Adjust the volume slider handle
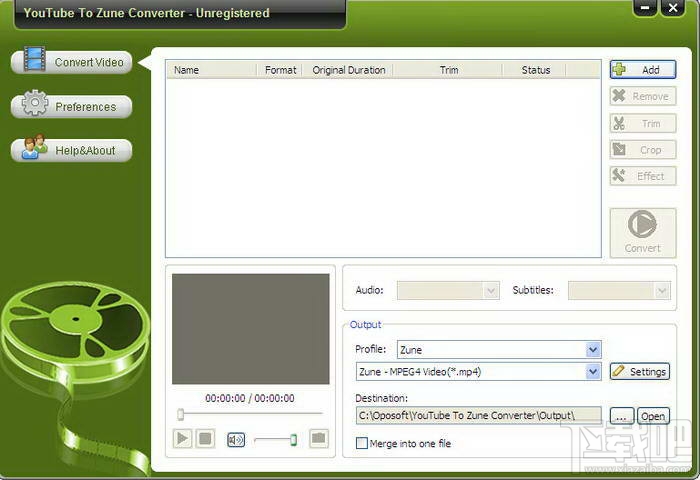Image resolution: width=700 pixels, height=480 pixels. point(293,440)
